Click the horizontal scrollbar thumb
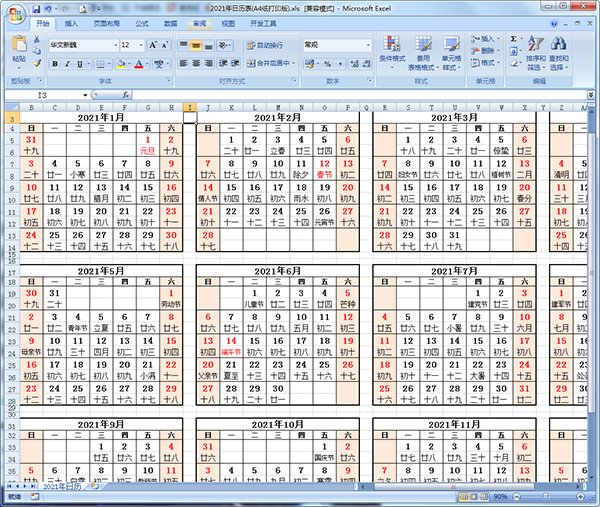The width and height of the screenshot is (600, 507). coord(453,486)
